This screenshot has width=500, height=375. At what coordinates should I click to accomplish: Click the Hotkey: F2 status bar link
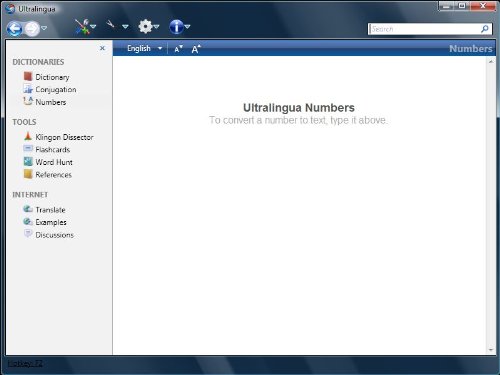click(25, 363)
